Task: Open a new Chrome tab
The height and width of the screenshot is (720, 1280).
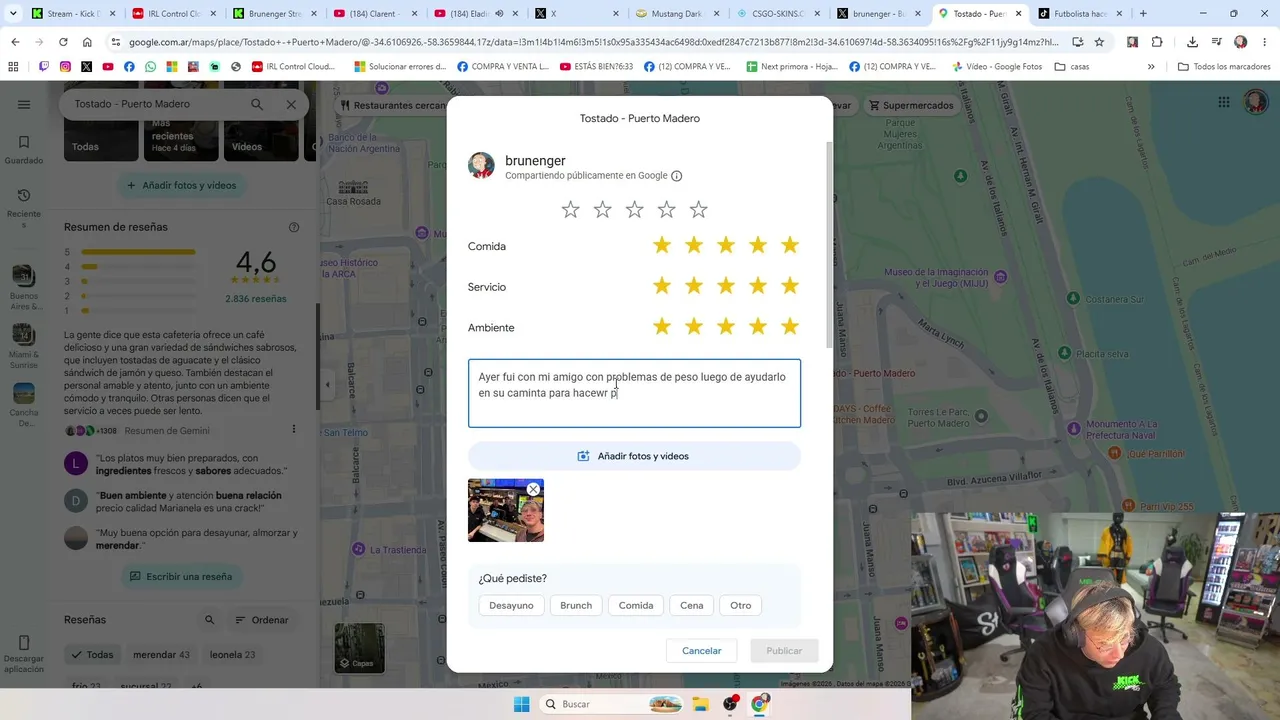Action: coord(1143,14)
